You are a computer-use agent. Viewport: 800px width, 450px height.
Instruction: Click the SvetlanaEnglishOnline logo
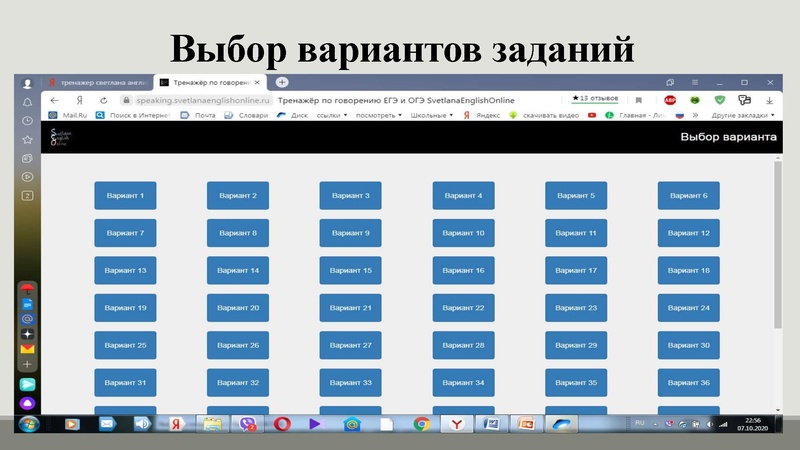[x=61, y=137]
